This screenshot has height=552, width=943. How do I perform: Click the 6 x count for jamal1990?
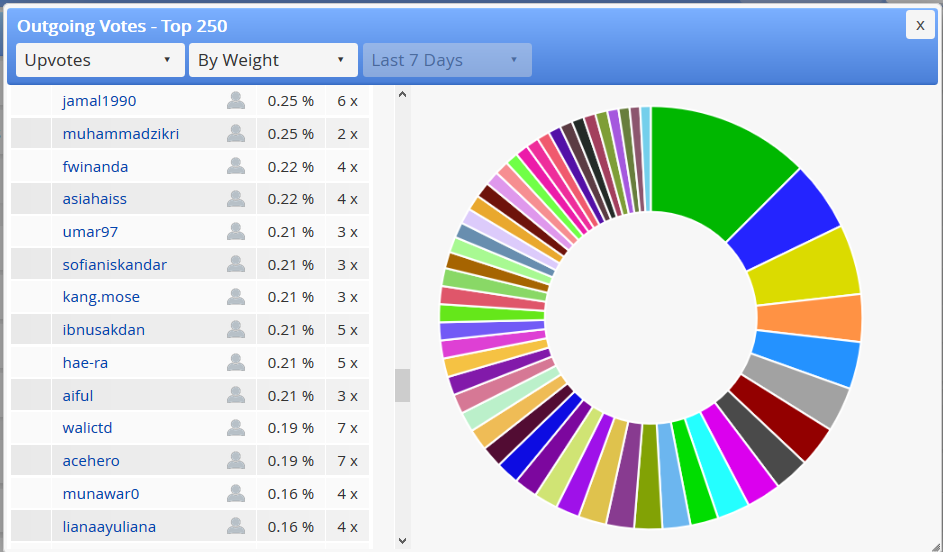click(x=347, y=101)
